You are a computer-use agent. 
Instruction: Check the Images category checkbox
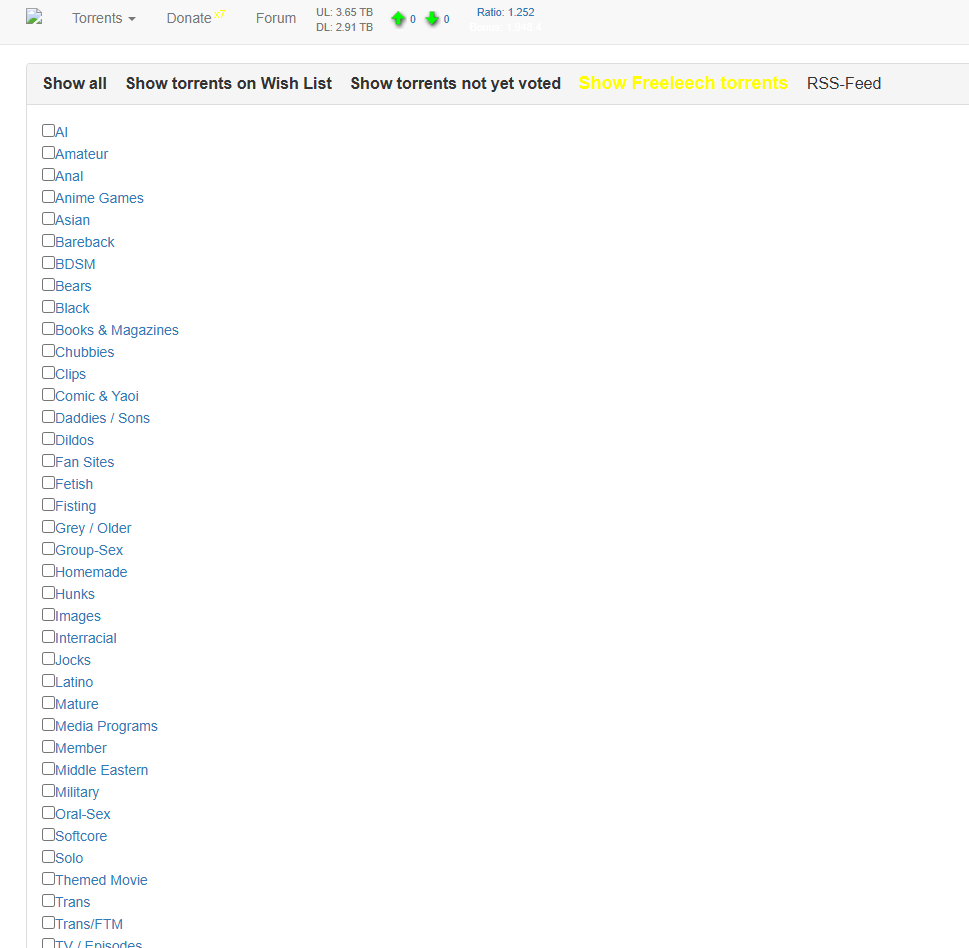(48, 615)
